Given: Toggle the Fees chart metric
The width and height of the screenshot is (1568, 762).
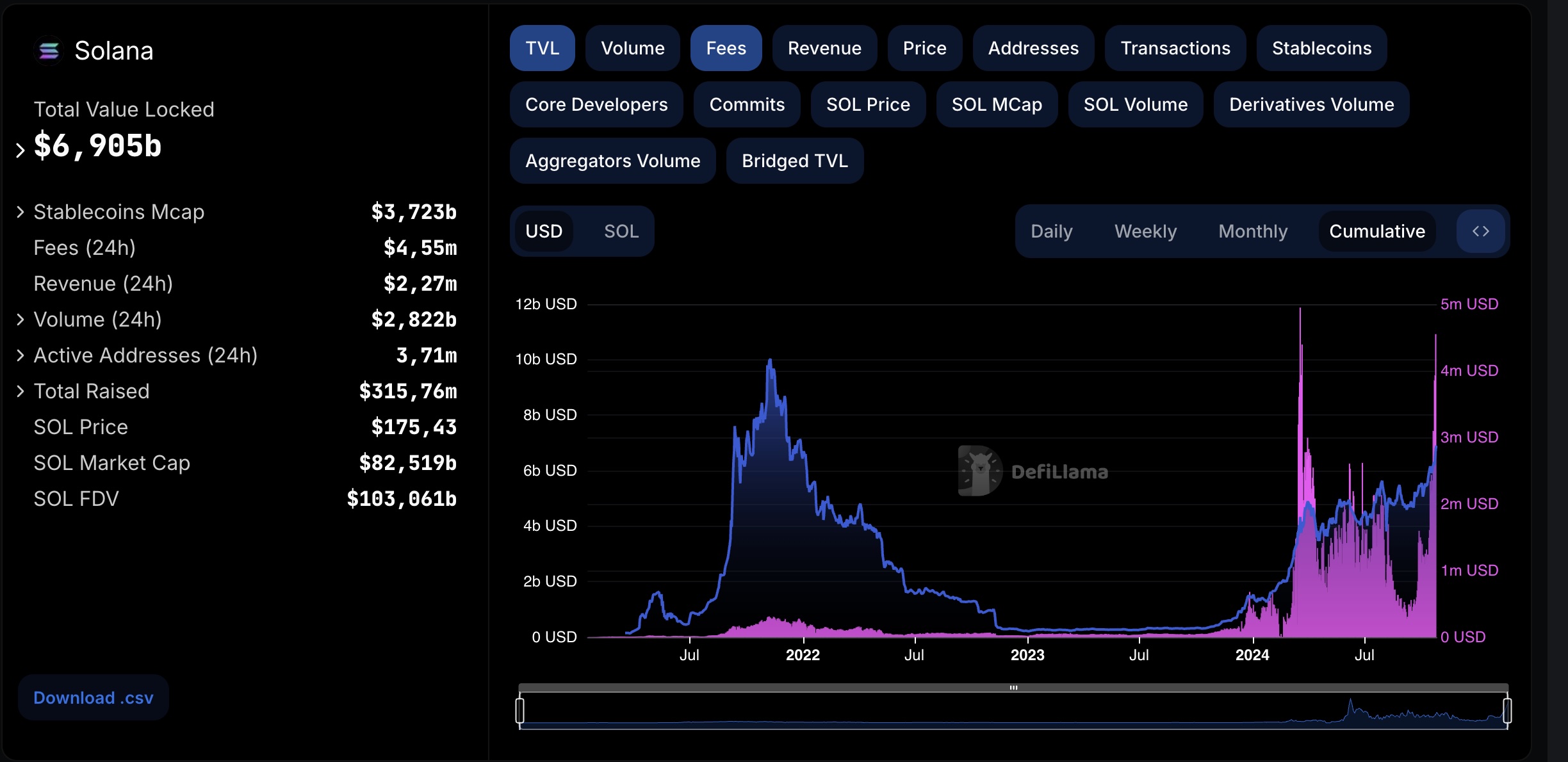Looking at the screenshot, I should 726,48.
